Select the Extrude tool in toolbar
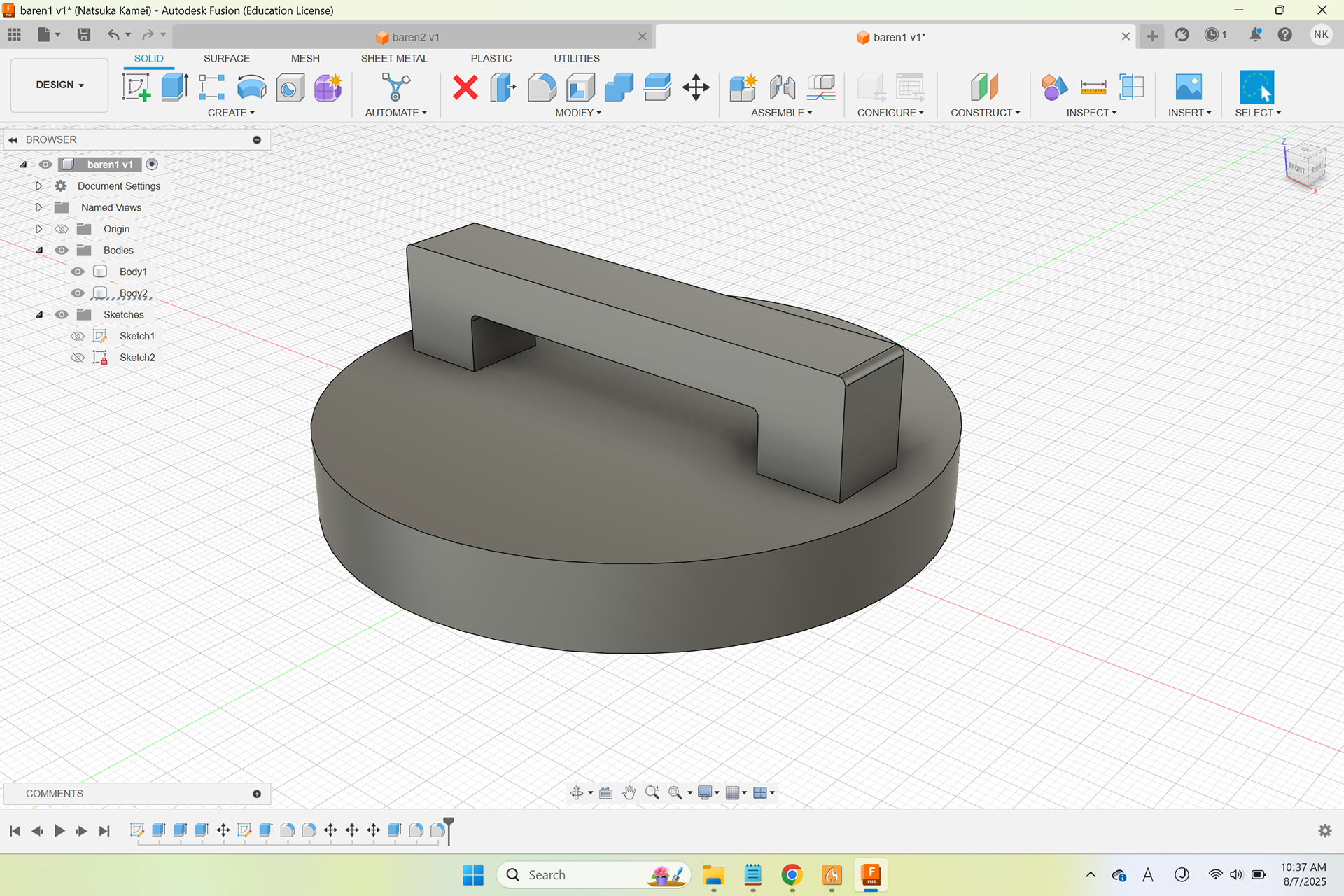This screenshot has width=1344, height=896. point(174,87)
